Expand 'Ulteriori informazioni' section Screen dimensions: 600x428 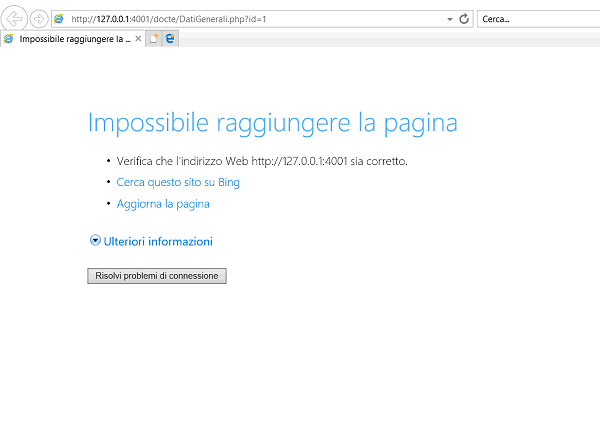point(151,241)
